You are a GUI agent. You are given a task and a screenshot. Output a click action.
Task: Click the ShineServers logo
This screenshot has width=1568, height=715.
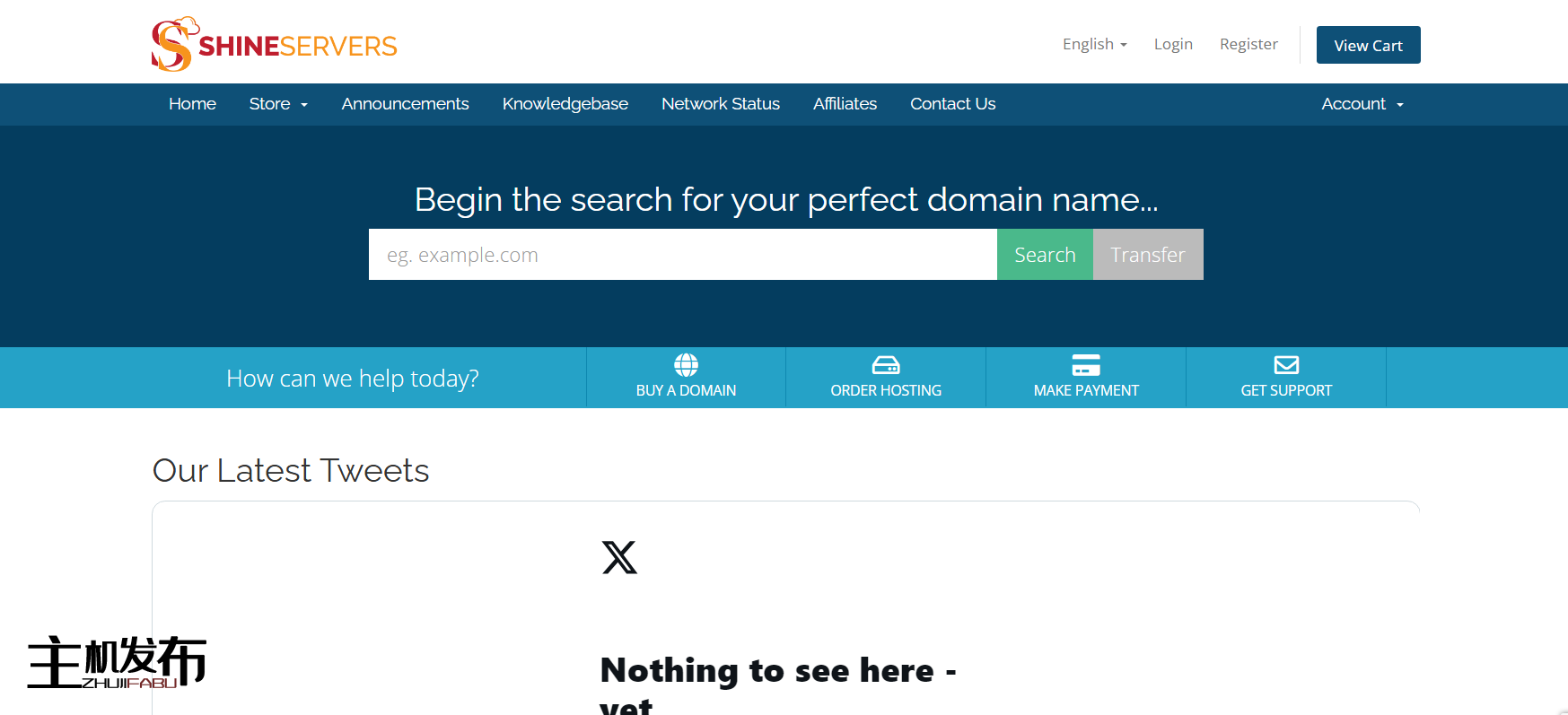tap(274, 44)
